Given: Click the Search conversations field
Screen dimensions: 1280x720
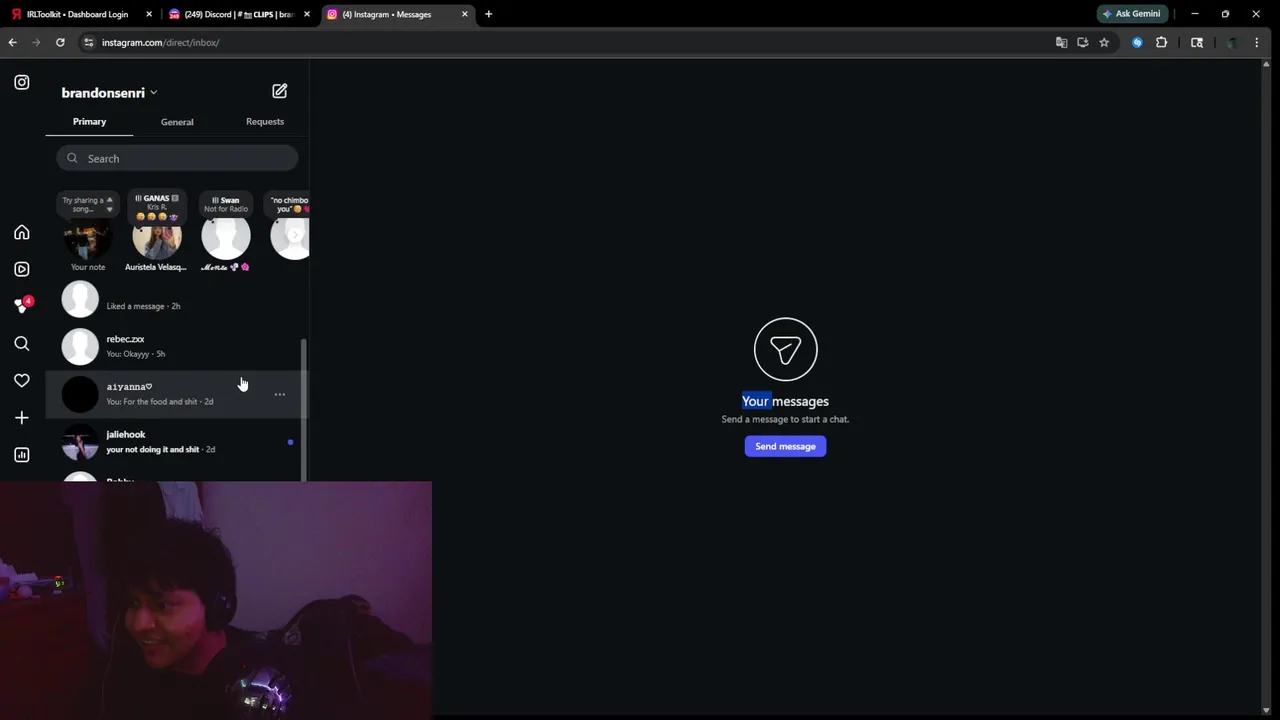Looking at the screenshot, I should (177, 158).
